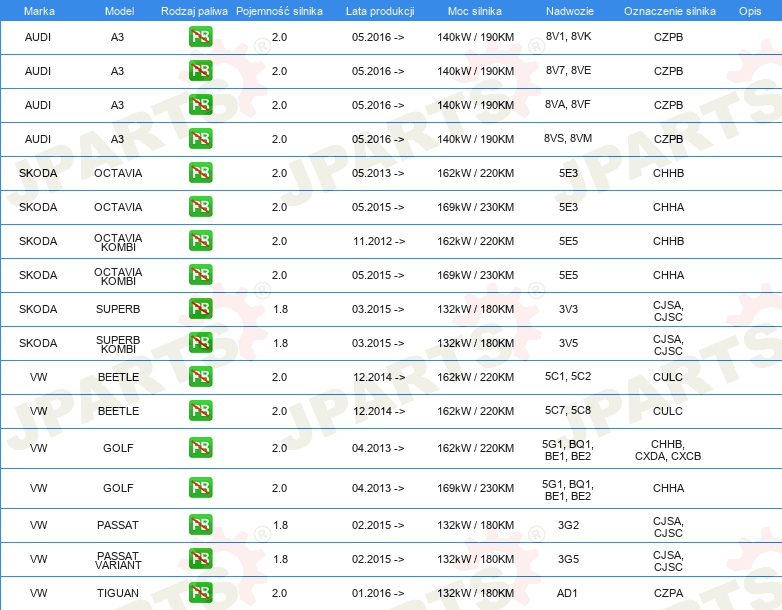Image resolution: width=782 pixels, height=610 pixels.
Task: Click the fuel icon in VW Passat 3G2 row
Action: pyautogui.click(x=200, y=525)
